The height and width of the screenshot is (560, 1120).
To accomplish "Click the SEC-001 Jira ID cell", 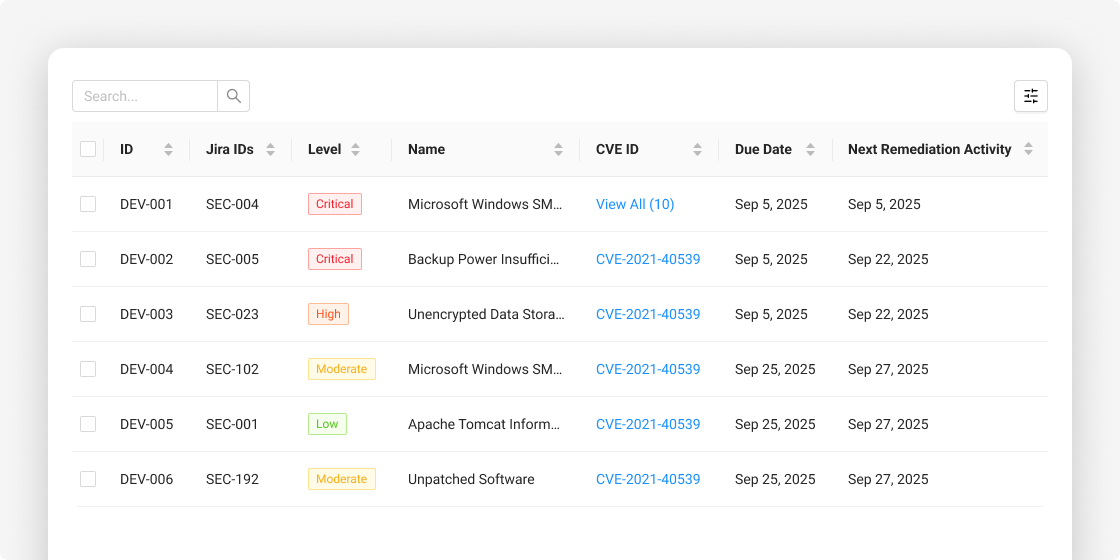I will (232, 424).
